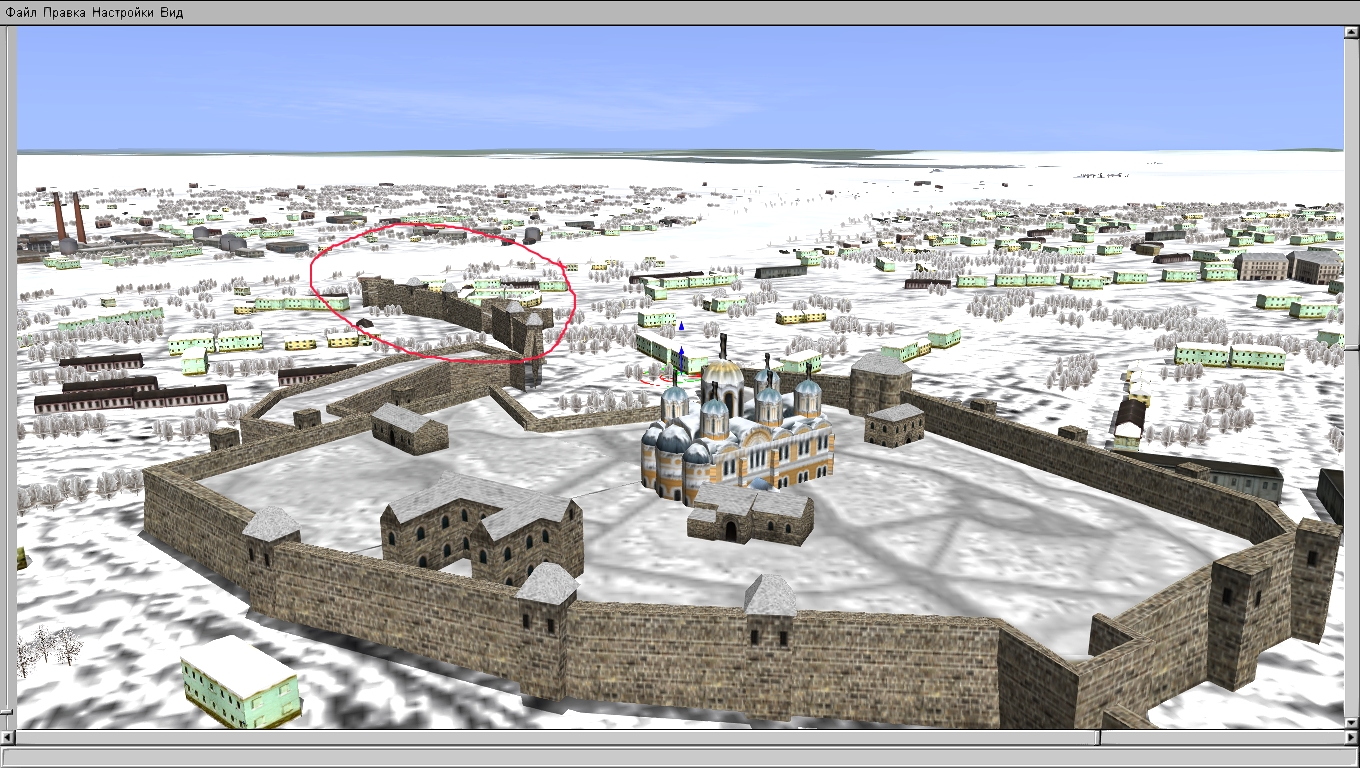This screenshot has height=768, width=1360.
Task: Click the vertical scrollbar's down arrow
Action: (1352, 722)
